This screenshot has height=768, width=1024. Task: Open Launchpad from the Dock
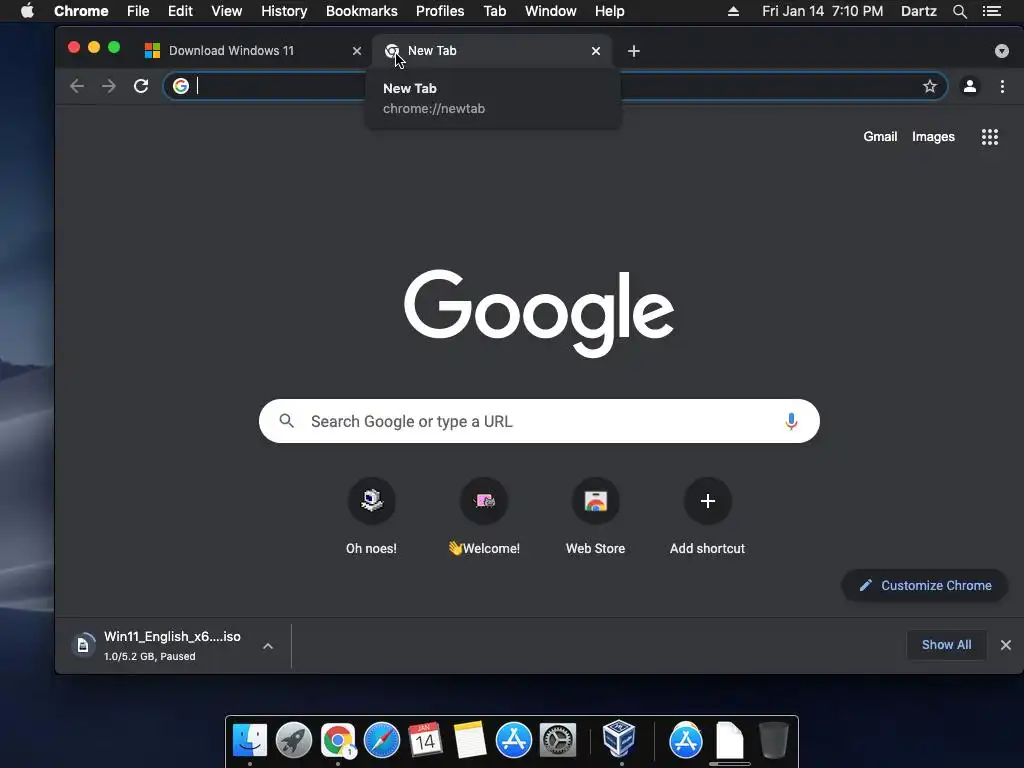294,741
